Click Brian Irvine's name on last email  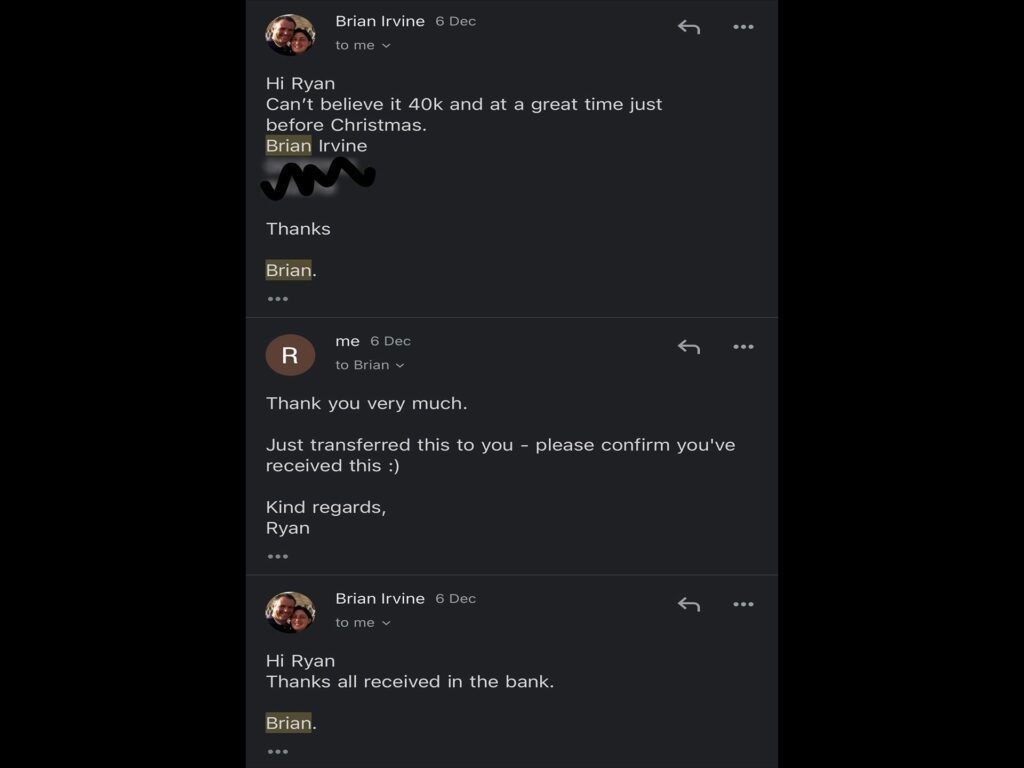click(380, 598)
